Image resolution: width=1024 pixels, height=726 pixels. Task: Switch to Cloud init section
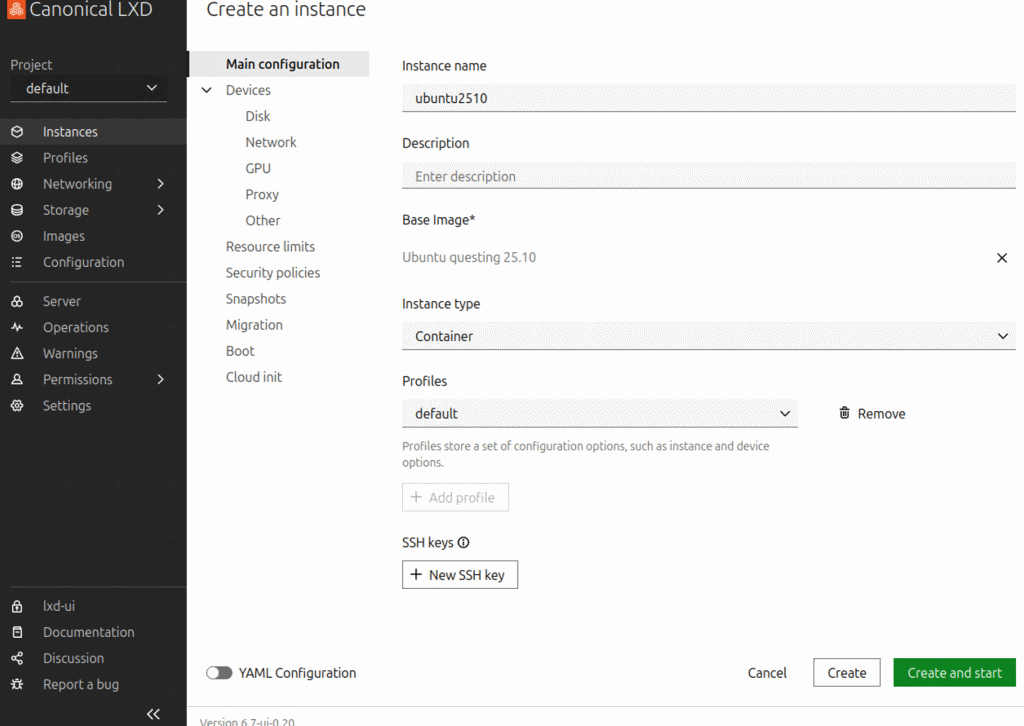pos(254,377)
